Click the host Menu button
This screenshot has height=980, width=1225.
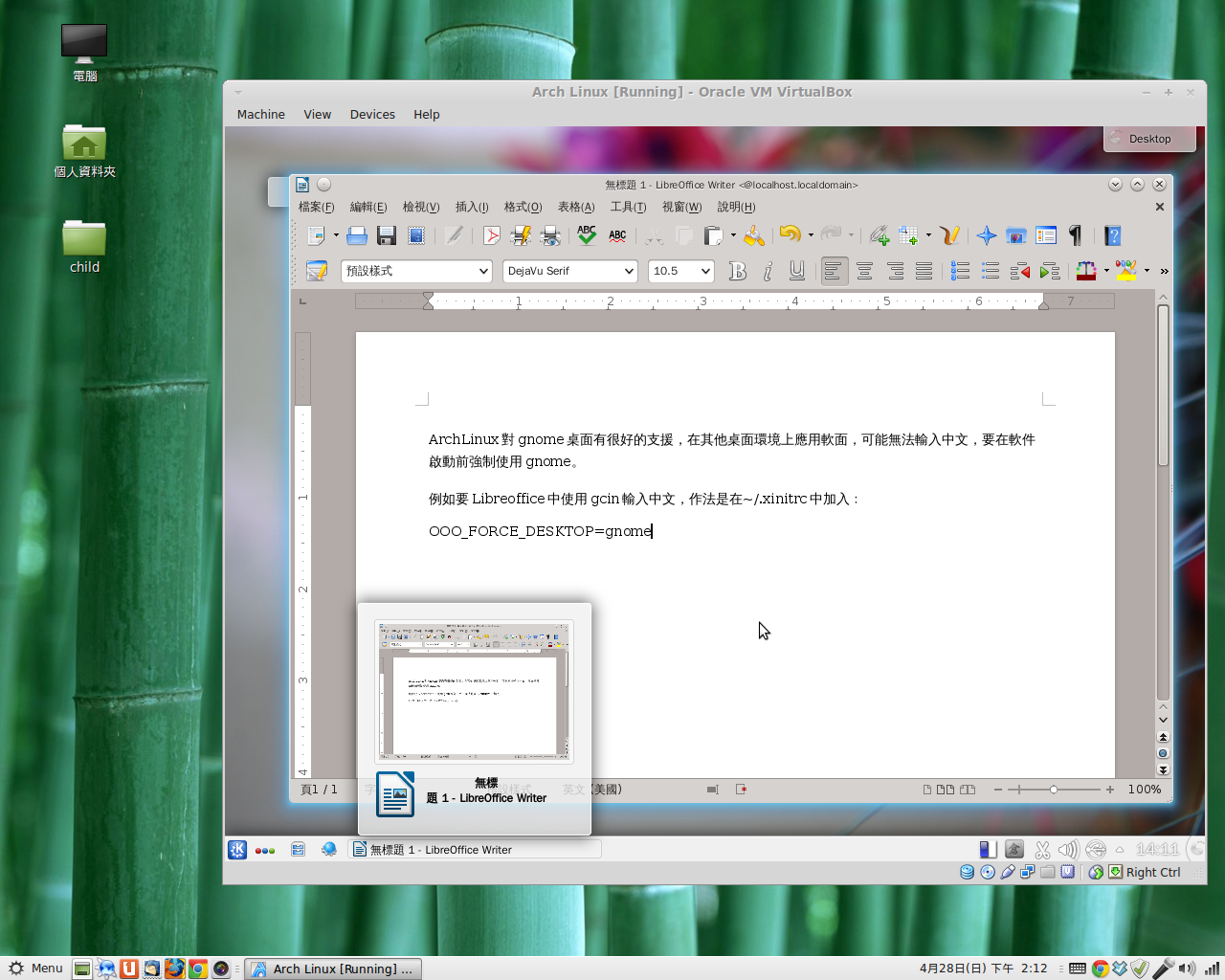[35, 969]
